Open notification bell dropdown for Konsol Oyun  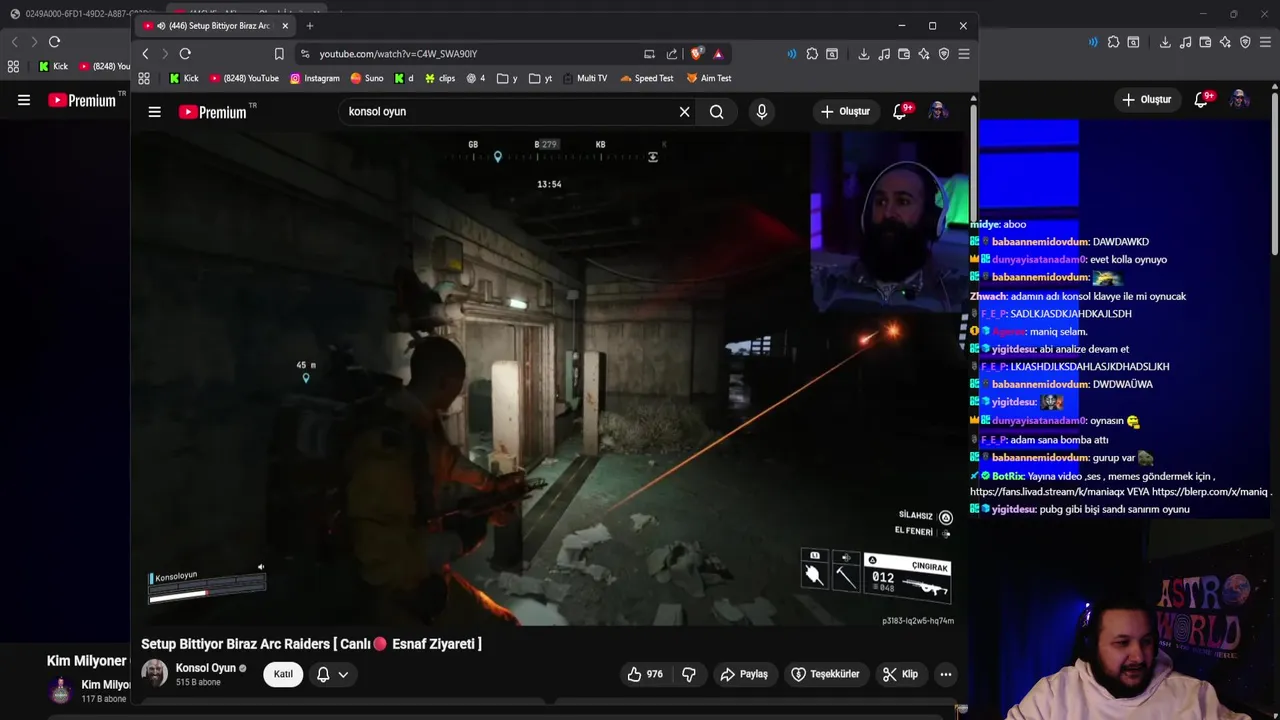point(332,674)
